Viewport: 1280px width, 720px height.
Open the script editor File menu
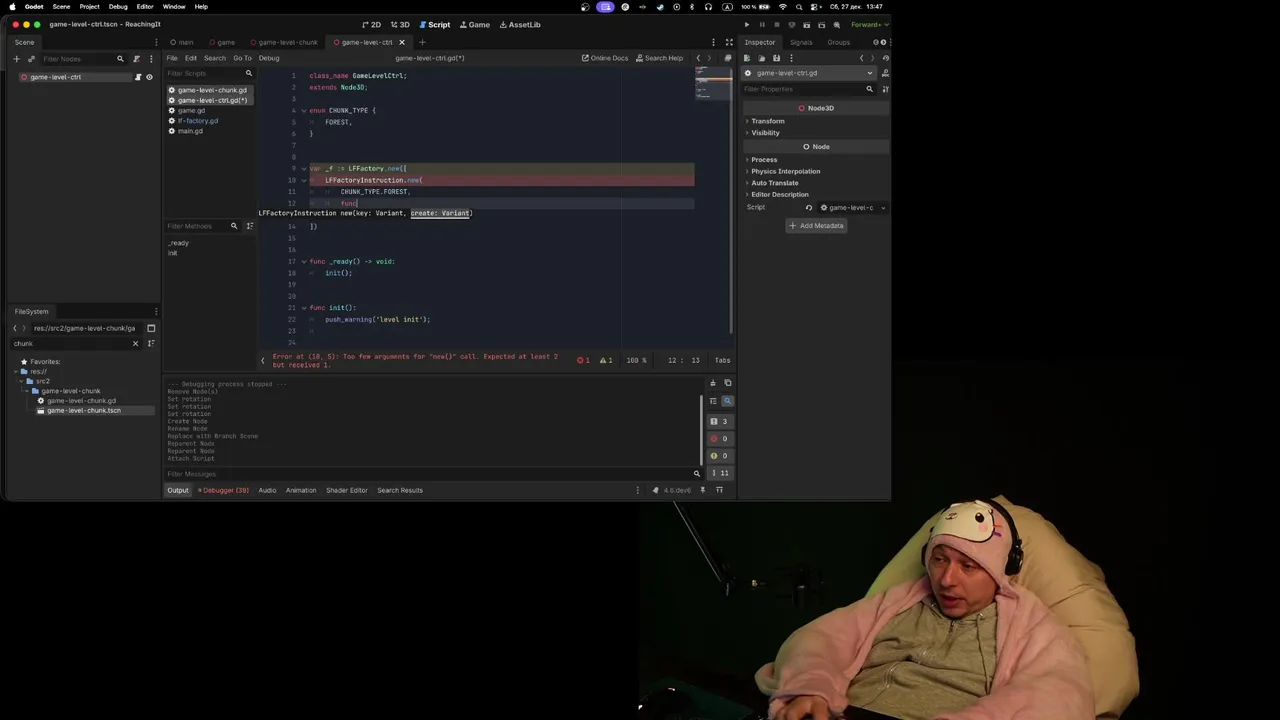point(172,58)
